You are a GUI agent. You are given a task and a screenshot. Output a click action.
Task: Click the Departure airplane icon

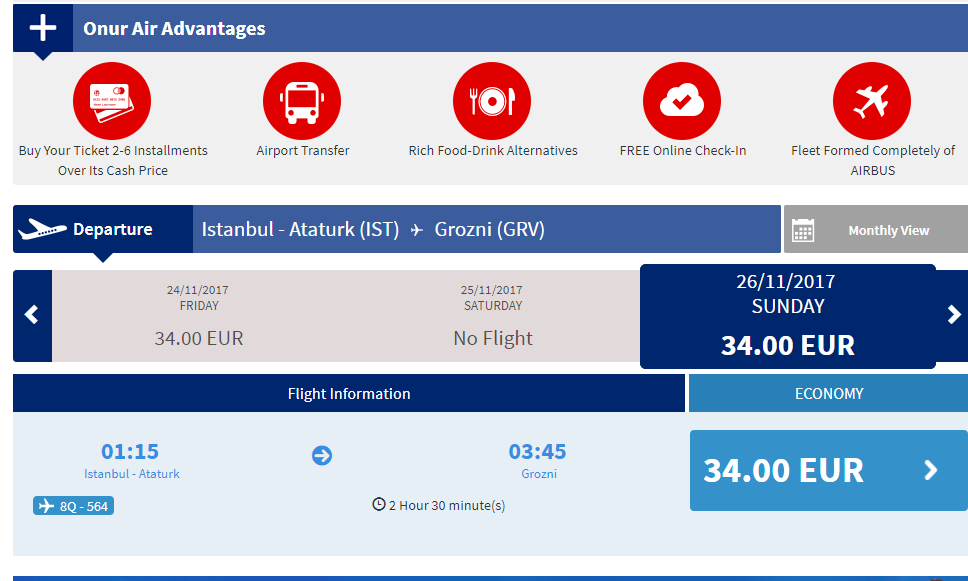pyautogui.click(x=42, y=229)
